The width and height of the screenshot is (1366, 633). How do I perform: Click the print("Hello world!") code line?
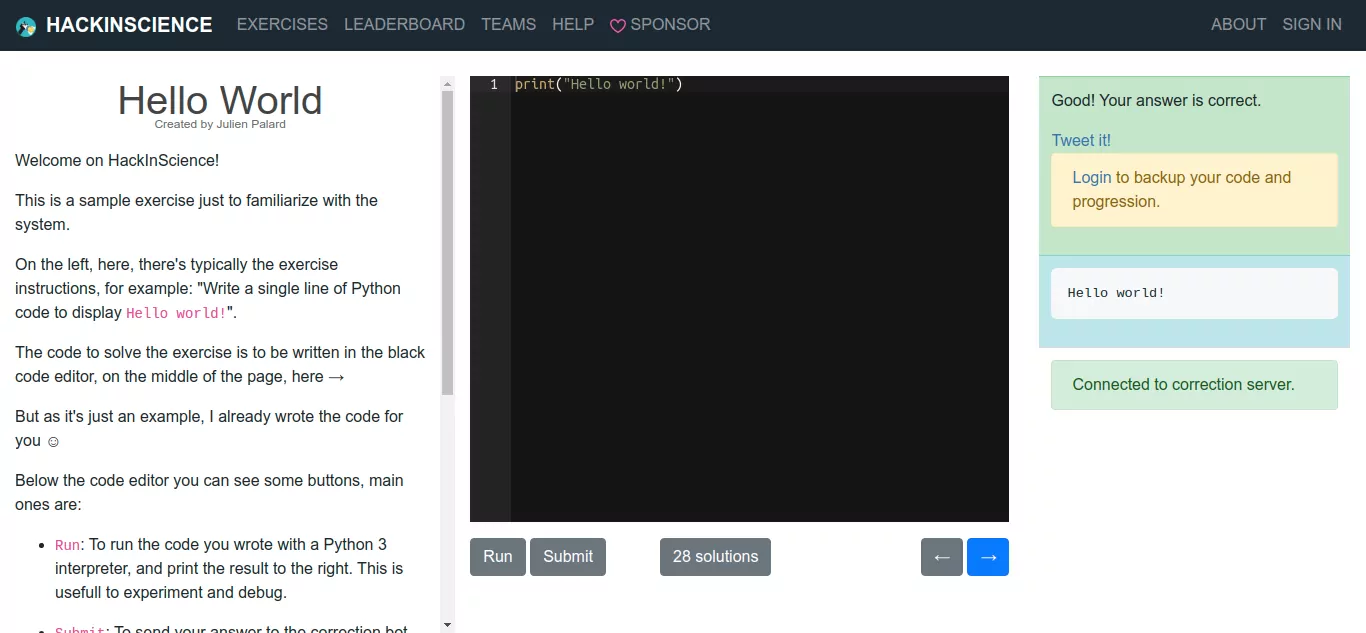598,85
